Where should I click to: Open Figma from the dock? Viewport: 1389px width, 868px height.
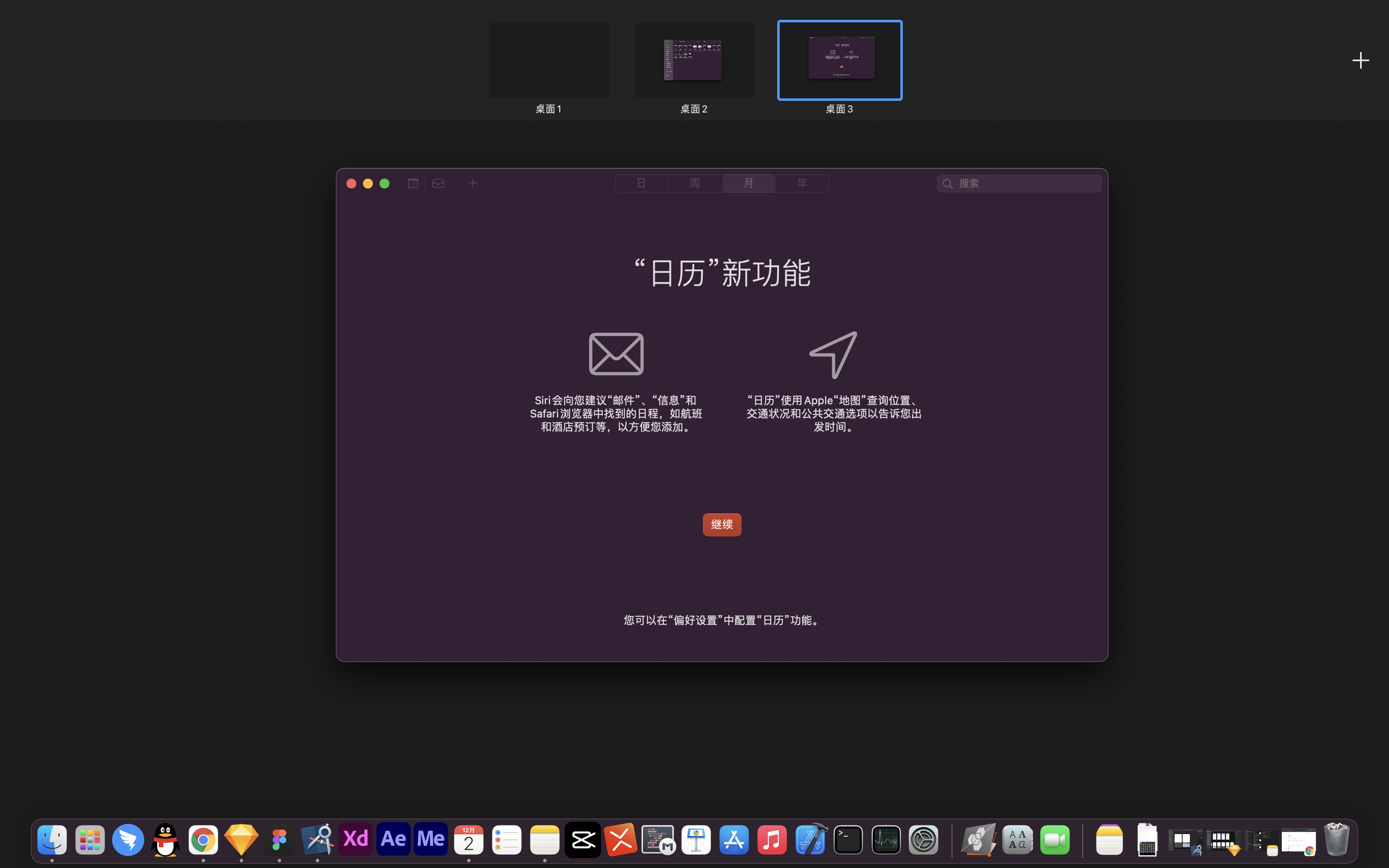tap(279, 840)
